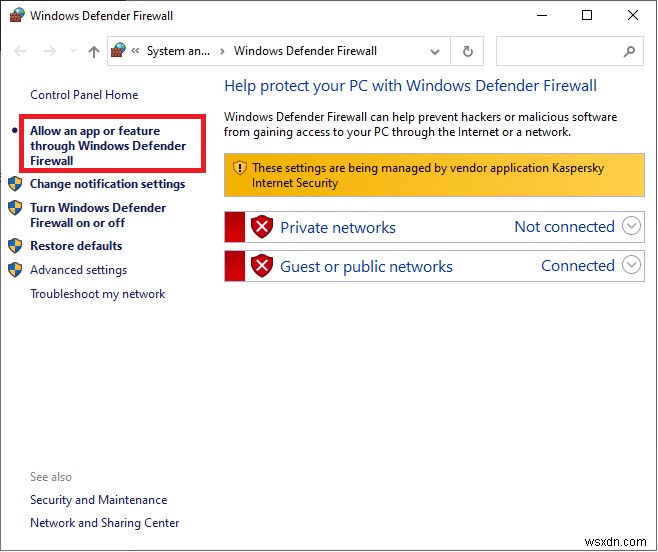Expand Guest or public networks chevron
The image size is (658, 552).
point(631,265)
